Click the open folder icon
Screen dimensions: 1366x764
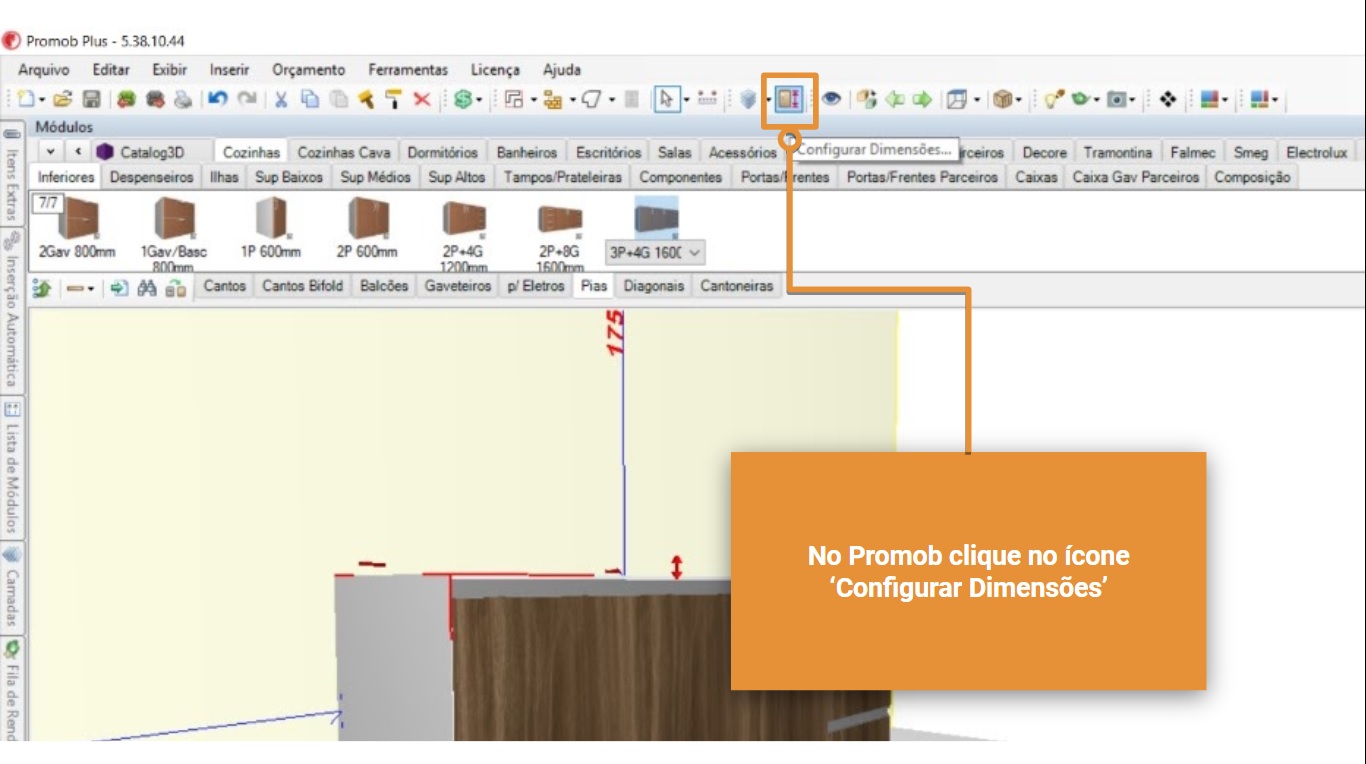[x=63, y=99]
